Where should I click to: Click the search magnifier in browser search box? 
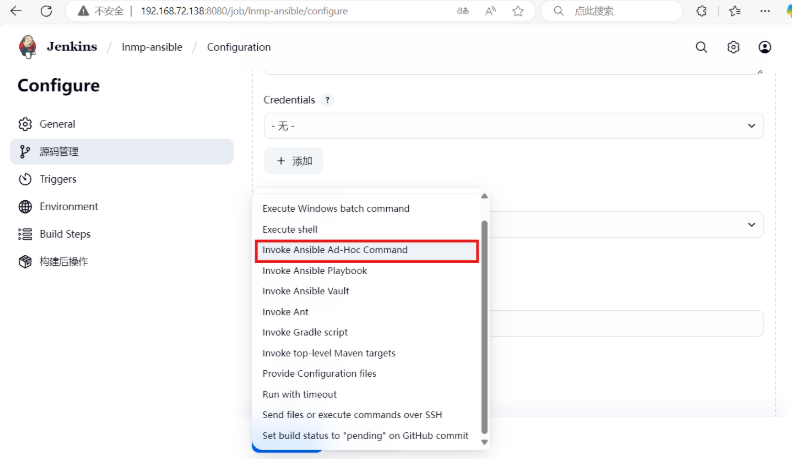558,11
